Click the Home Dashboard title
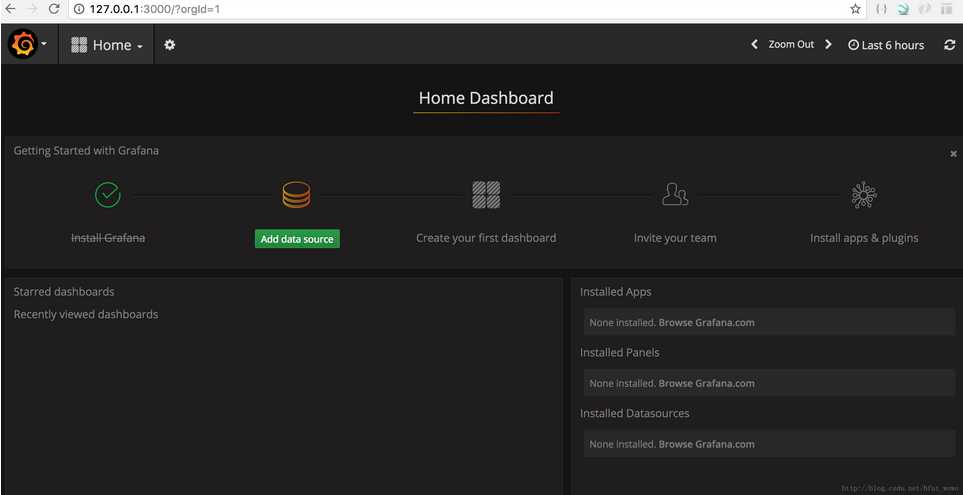 coord(486,98)
